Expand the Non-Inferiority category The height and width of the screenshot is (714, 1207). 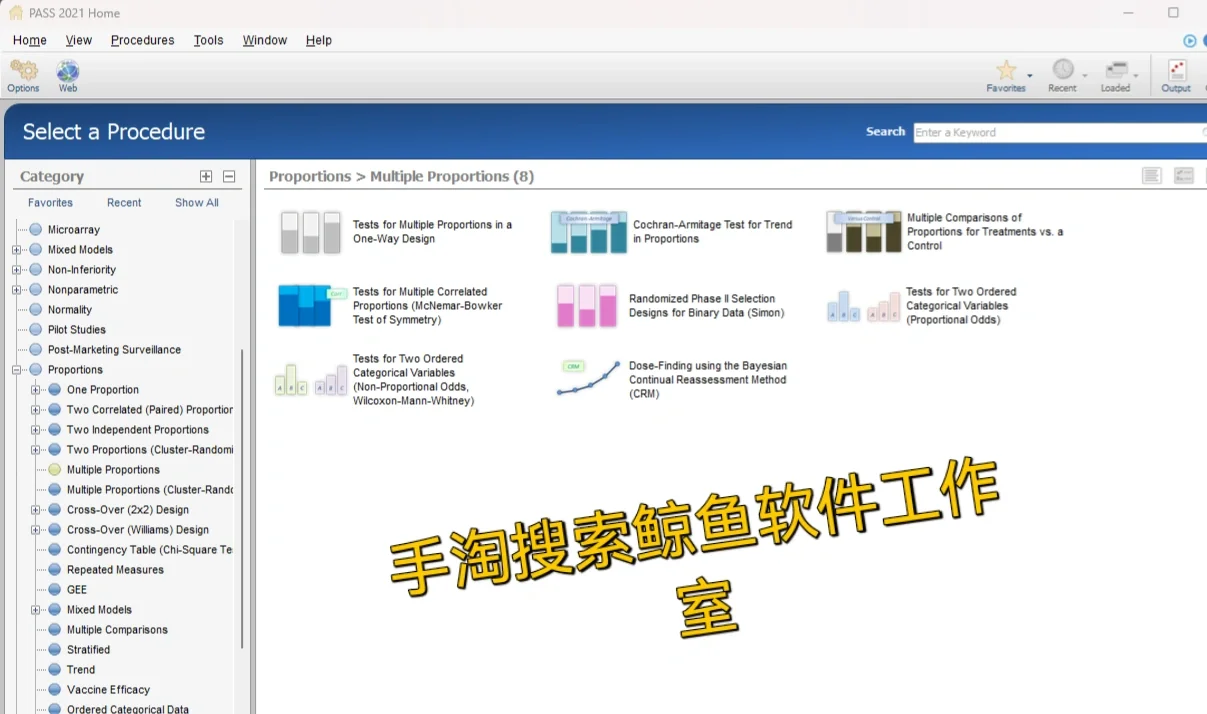point(17,270)
